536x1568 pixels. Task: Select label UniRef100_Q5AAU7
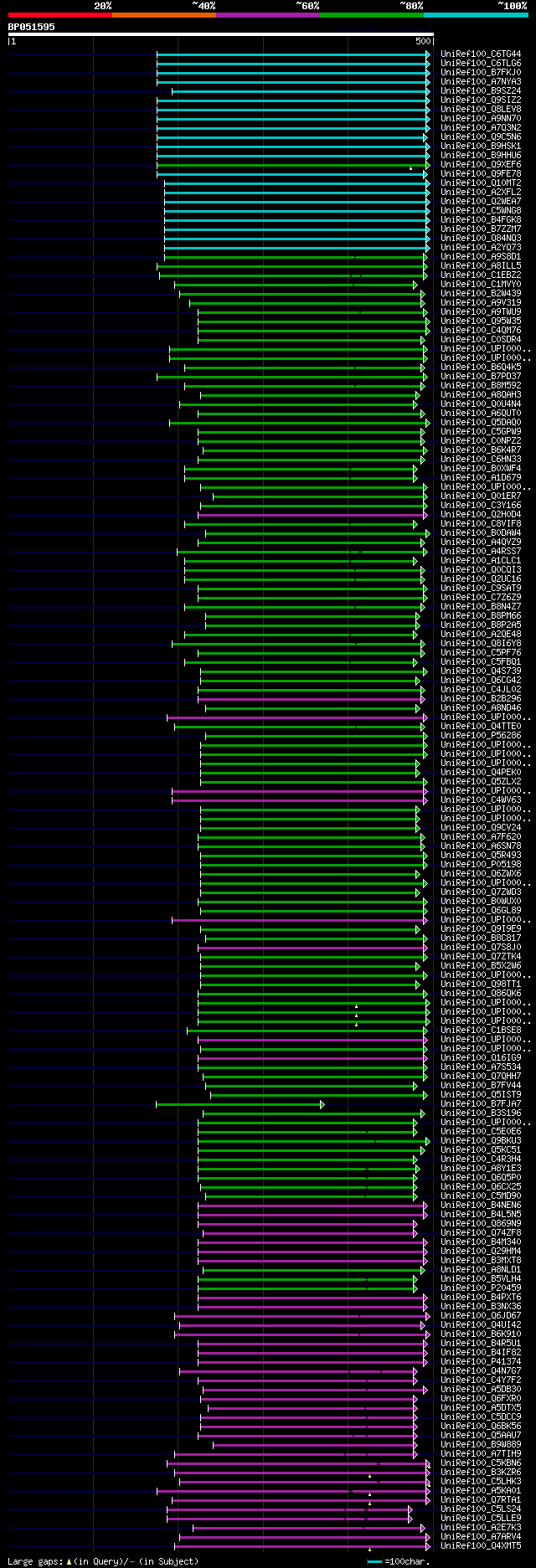481,1436
